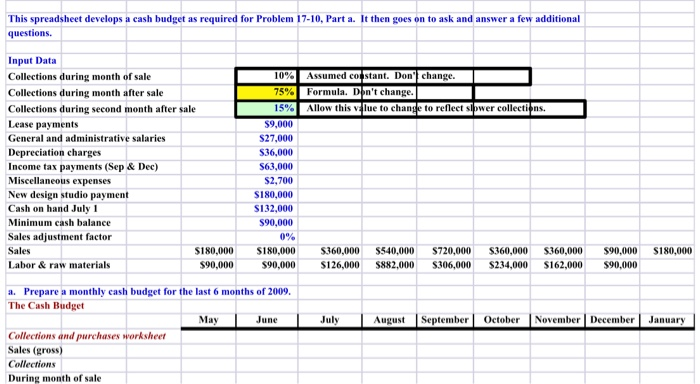Viewport: 700px width, 384px height.
Task: Click the 'Lease payments' label
Action: (43, 124)
